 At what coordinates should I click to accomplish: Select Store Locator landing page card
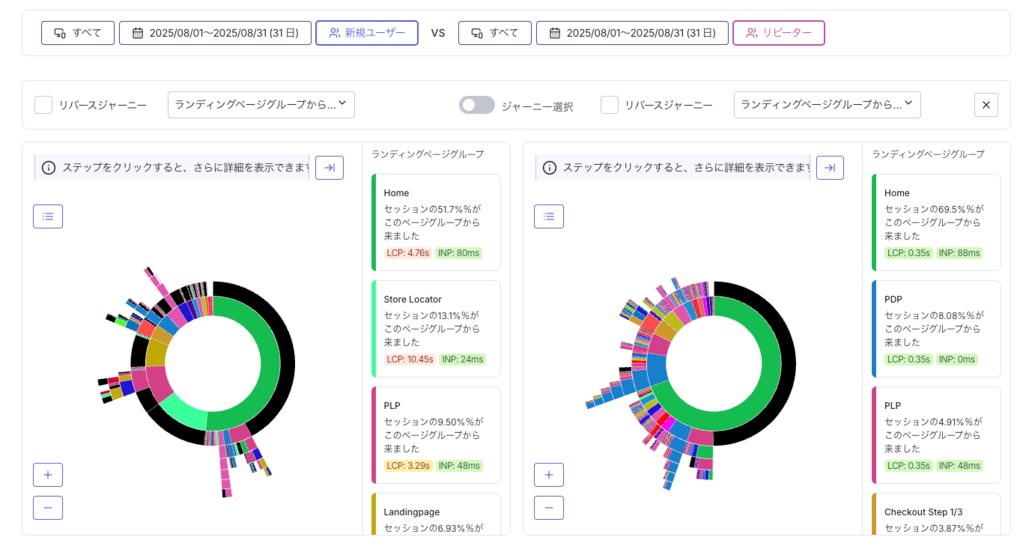pos(436,329)
